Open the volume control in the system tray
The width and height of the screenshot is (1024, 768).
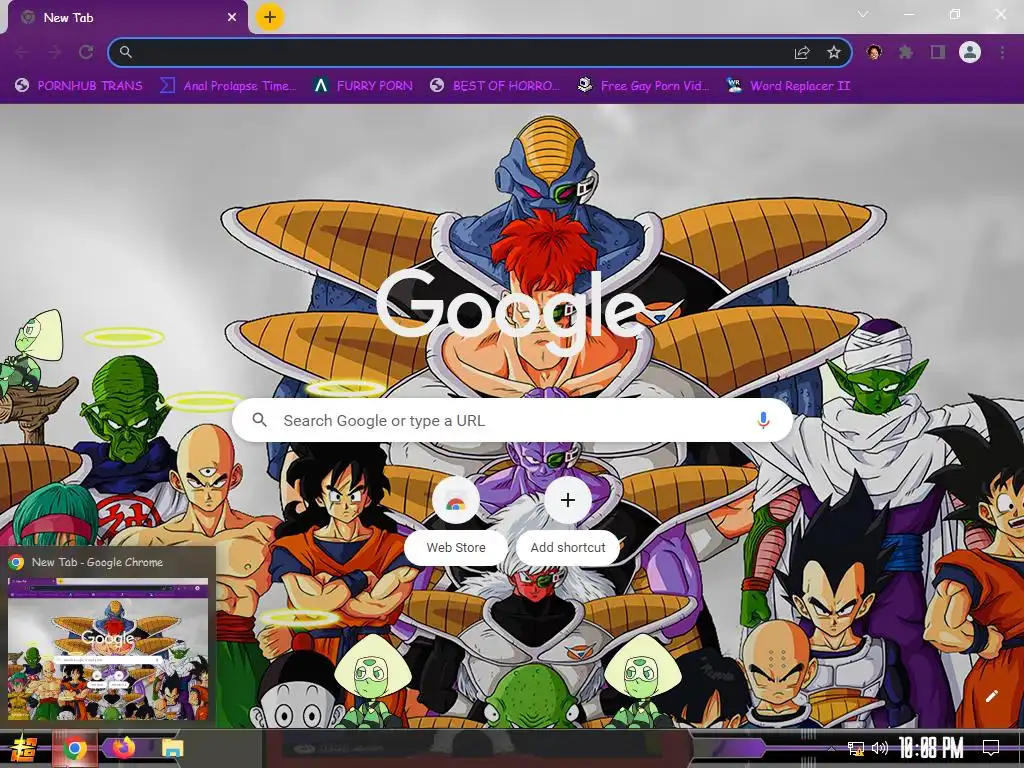[880, 748]
